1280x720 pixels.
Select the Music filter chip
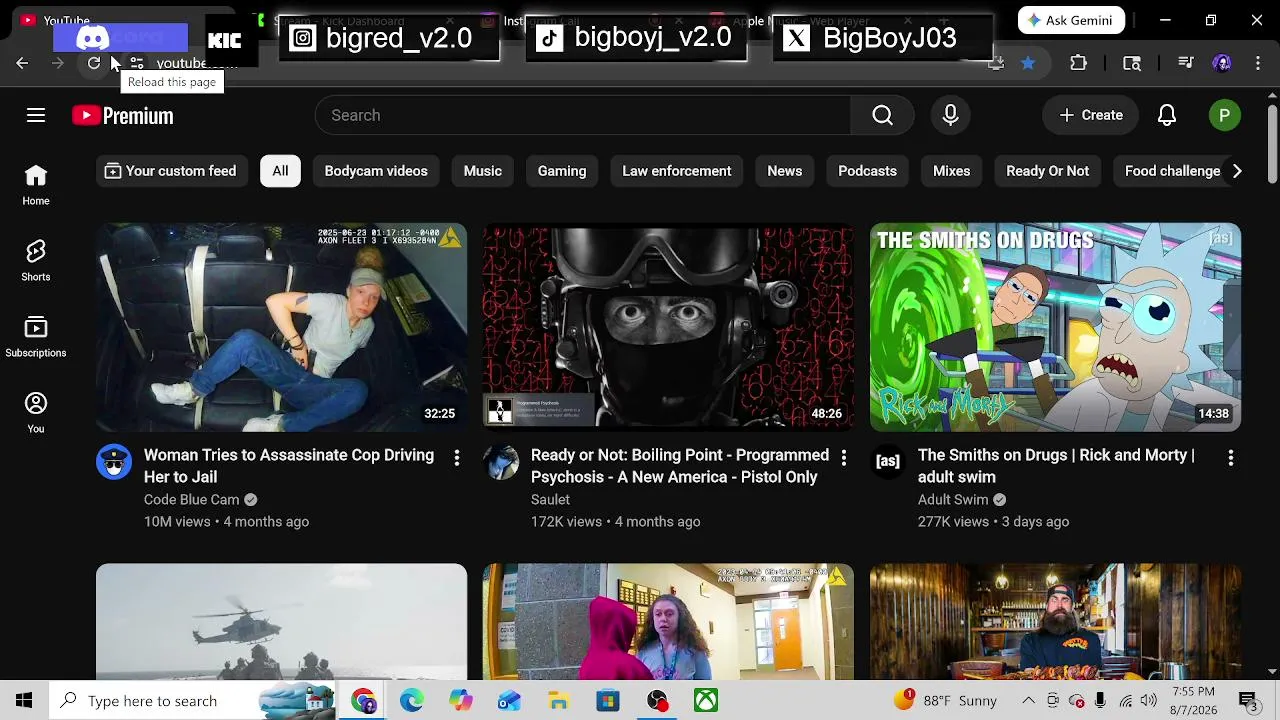483,171
